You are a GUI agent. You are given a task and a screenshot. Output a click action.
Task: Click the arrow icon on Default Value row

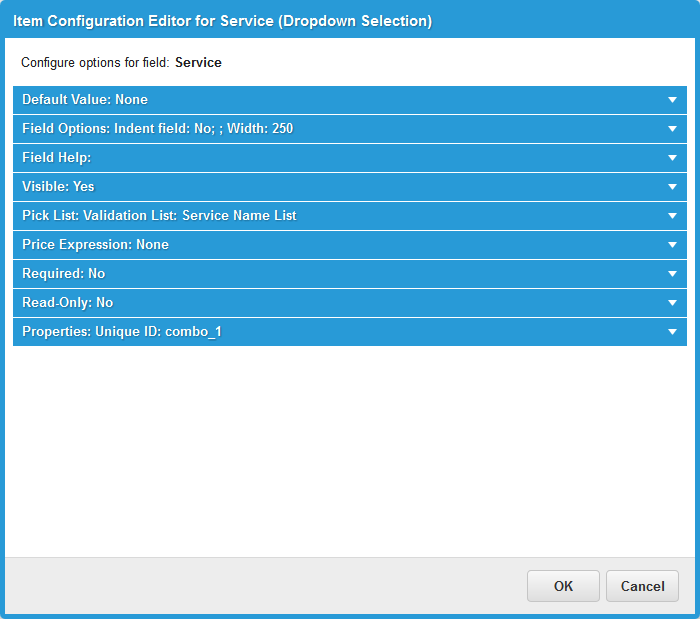click(x=673, y=100)
